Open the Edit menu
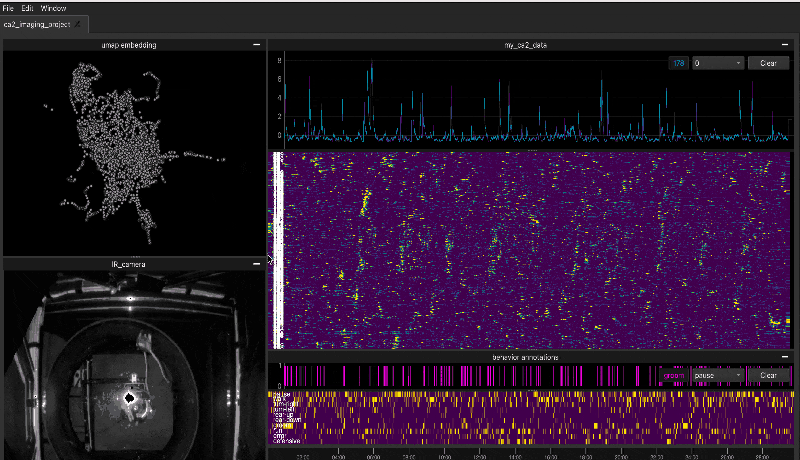Viewport: 800px width, 460px height. [27, 8]
